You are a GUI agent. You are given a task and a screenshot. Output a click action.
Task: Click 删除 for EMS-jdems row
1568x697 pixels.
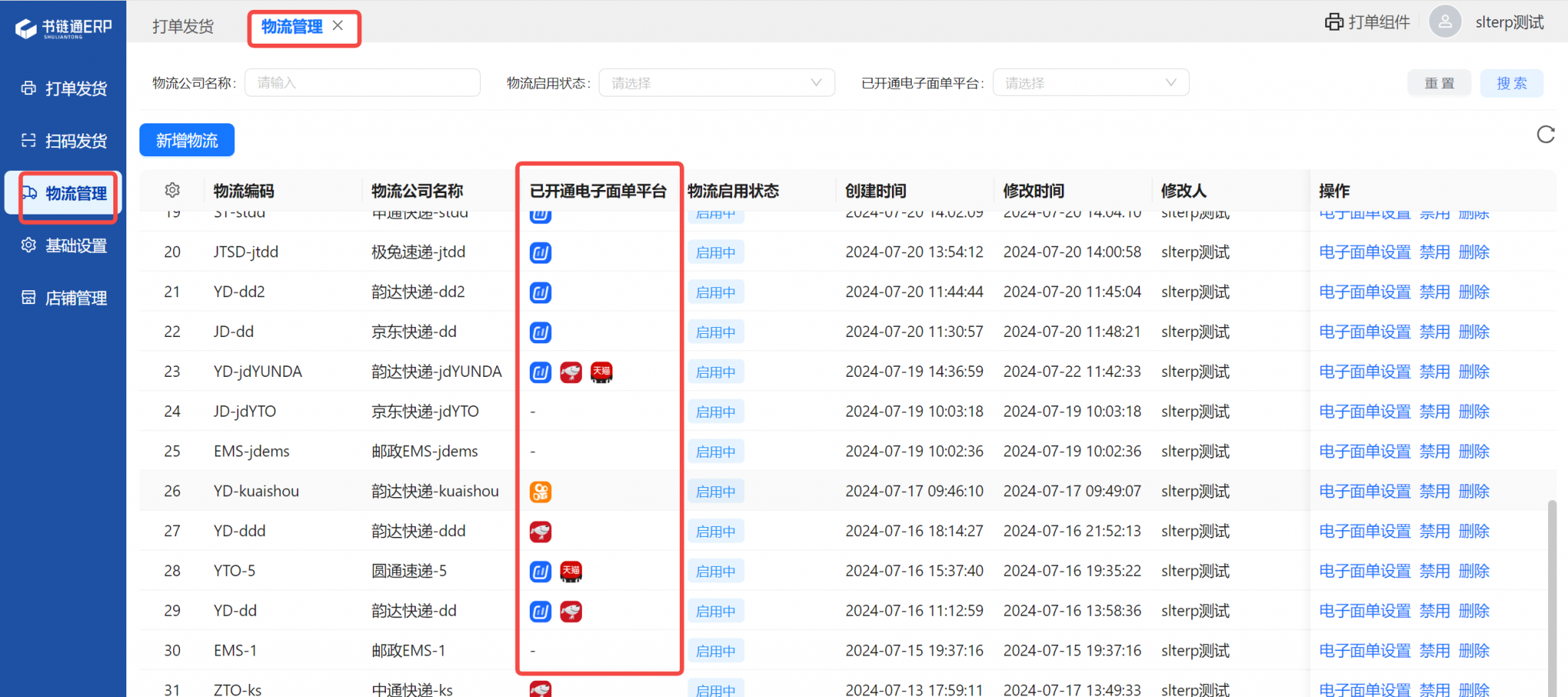(1474, 451)
